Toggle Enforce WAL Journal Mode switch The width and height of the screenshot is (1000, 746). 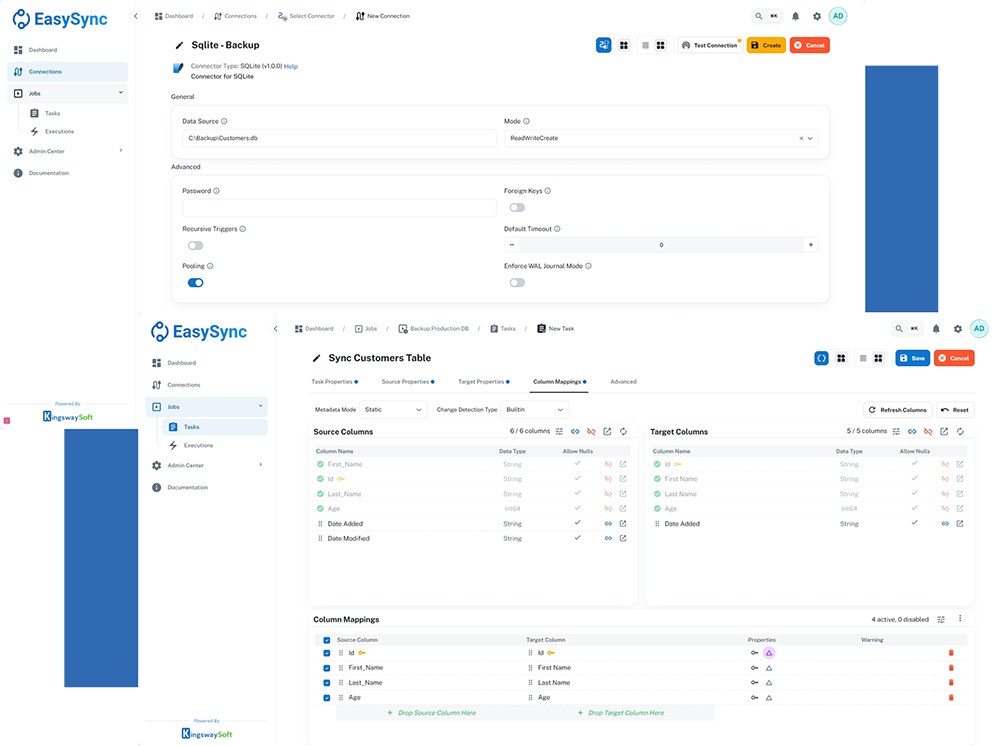click(517, 283)
